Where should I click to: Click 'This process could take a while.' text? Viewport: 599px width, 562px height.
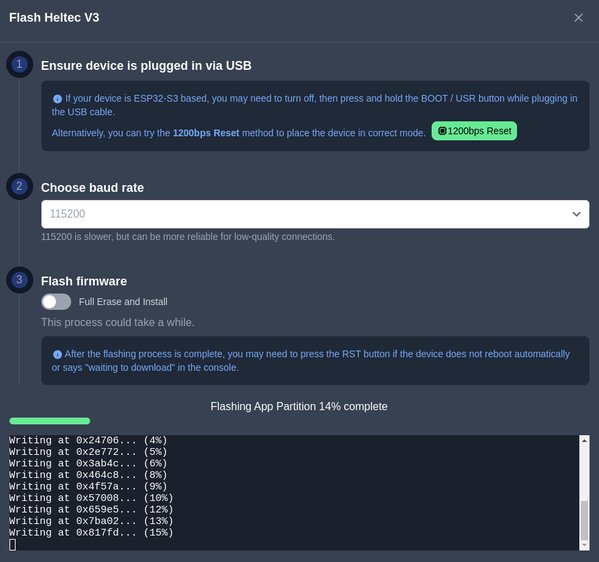coord(118,322)
